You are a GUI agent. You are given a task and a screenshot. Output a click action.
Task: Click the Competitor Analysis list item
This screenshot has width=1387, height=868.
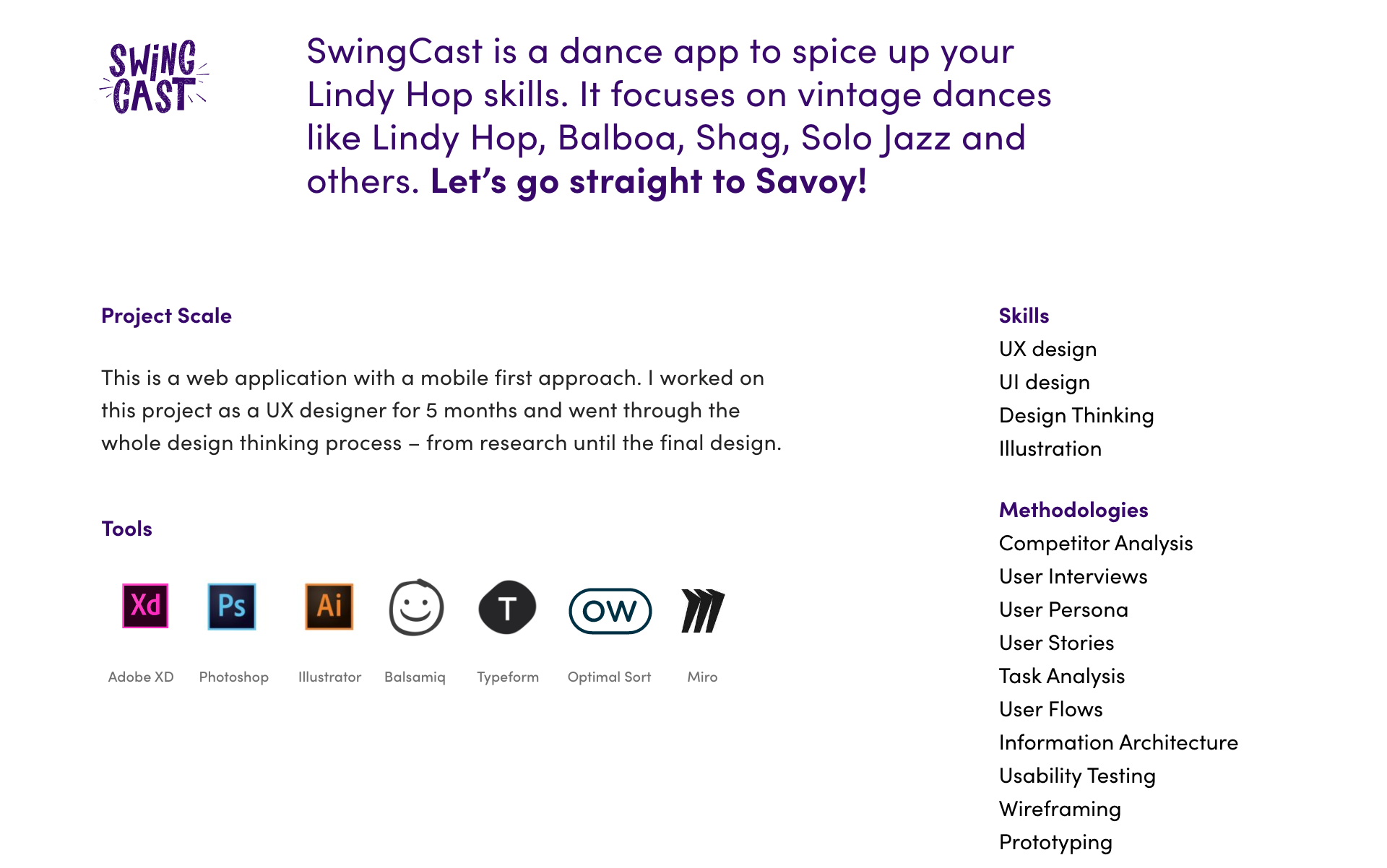tap(1096, 543)
